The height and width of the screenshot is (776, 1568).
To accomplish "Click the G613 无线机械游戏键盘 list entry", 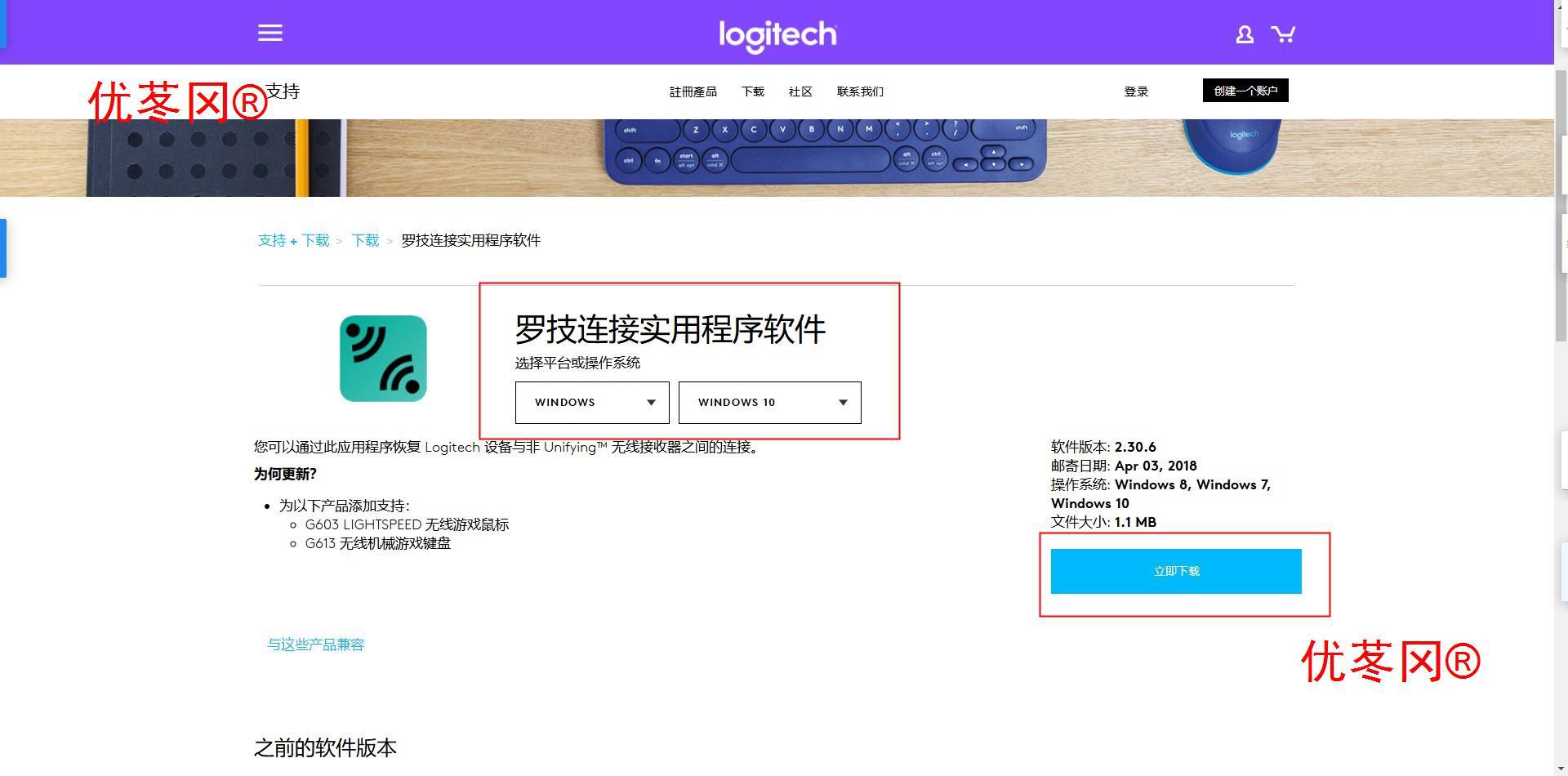I will (x=377, y=543).
